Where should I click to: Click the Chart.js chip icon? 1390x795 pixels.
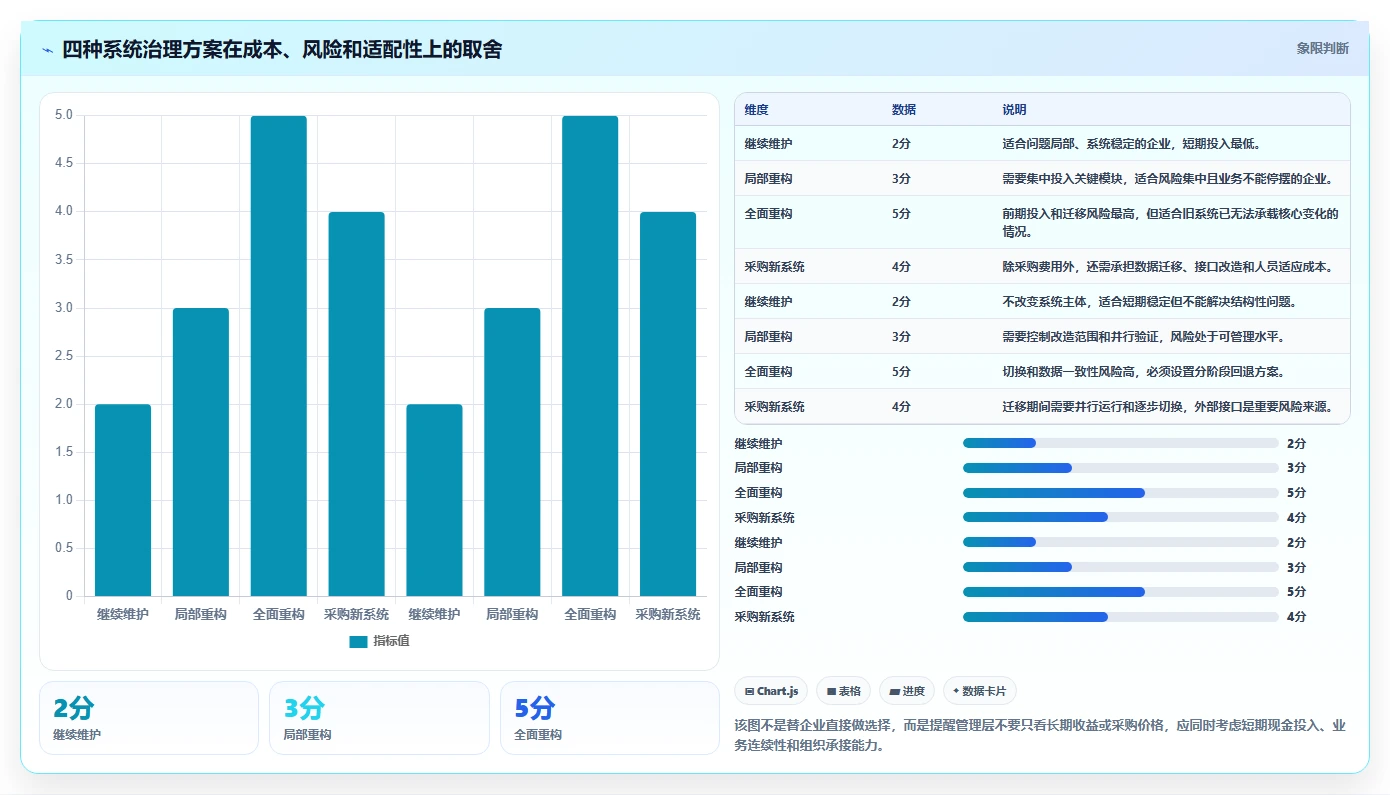[749, 691]
